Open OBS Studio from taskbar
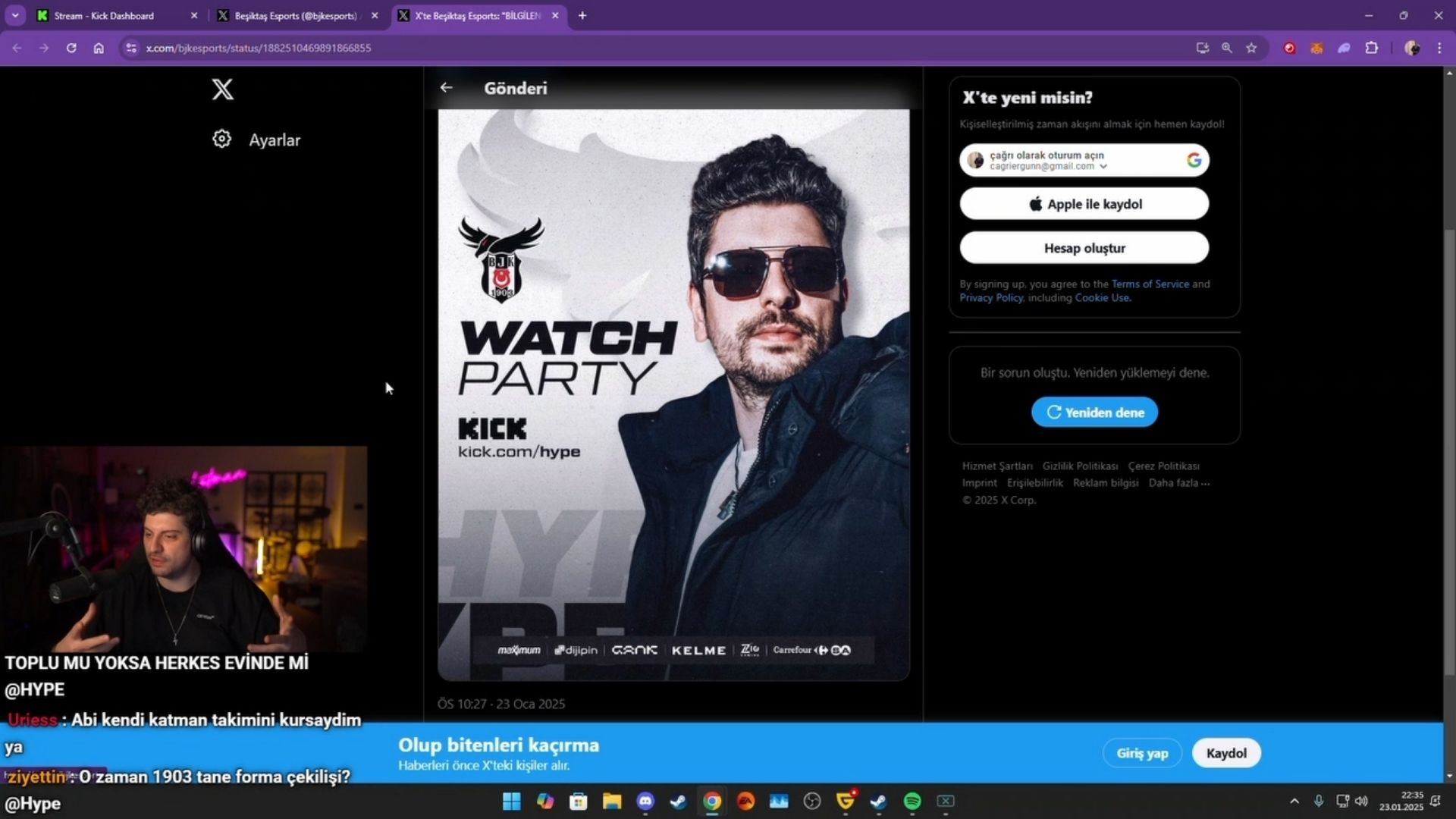Image resolution: width=1456 pixels, height=819 pixels. [x=812, y=801]
